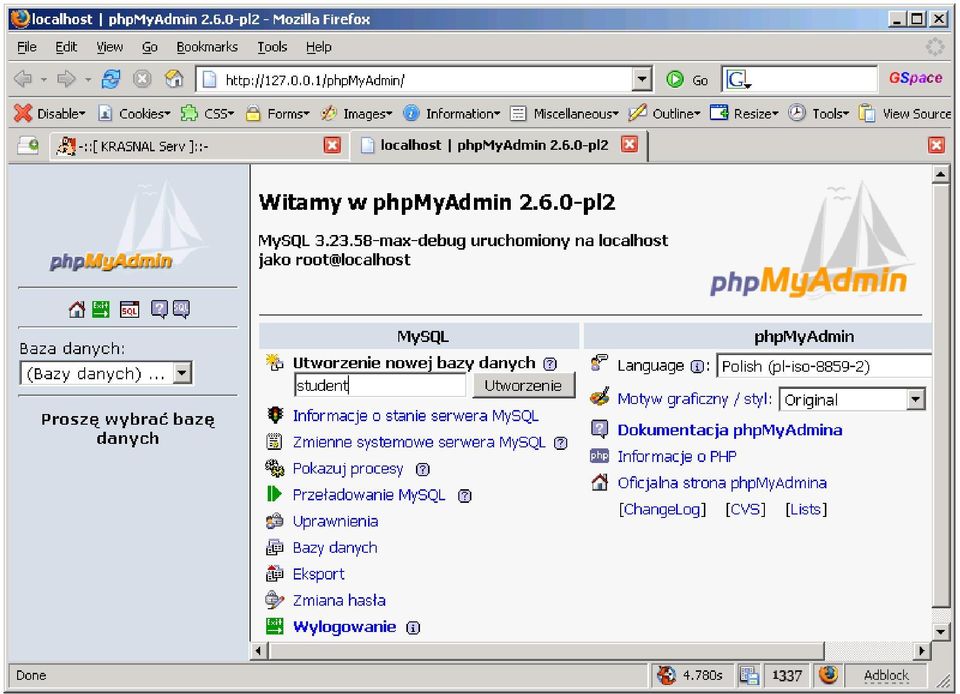Click the Utworzenie button to create database

(523, 386)
